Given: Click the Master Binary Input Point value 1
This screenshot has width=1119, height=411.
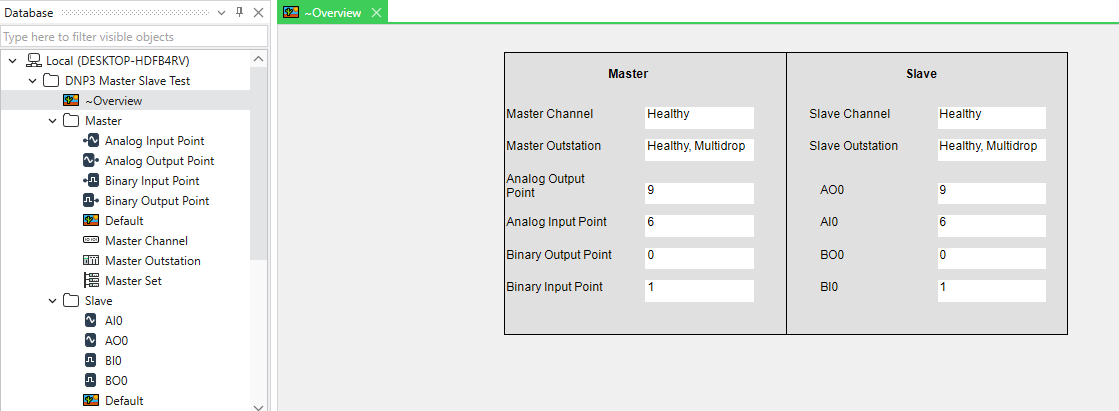Looking at the screenshot, I should [699, 290].
